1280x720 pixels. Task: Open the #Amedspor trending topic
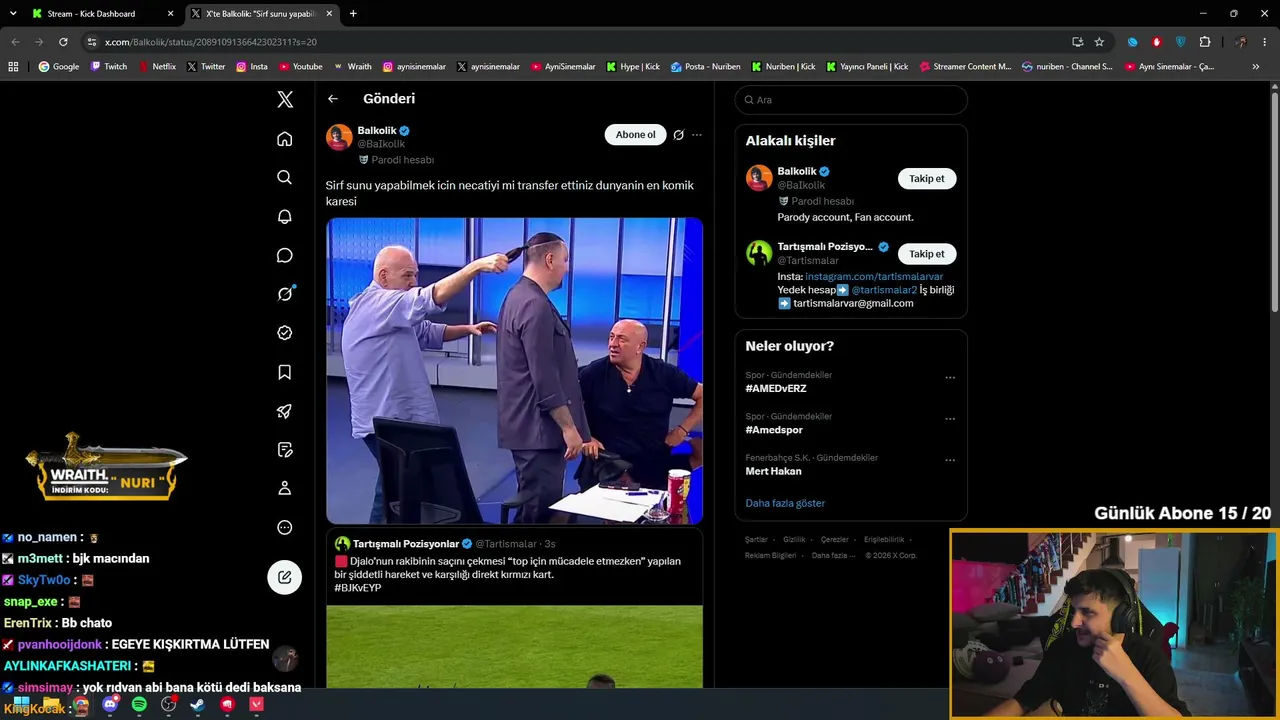tap(774, 430)
